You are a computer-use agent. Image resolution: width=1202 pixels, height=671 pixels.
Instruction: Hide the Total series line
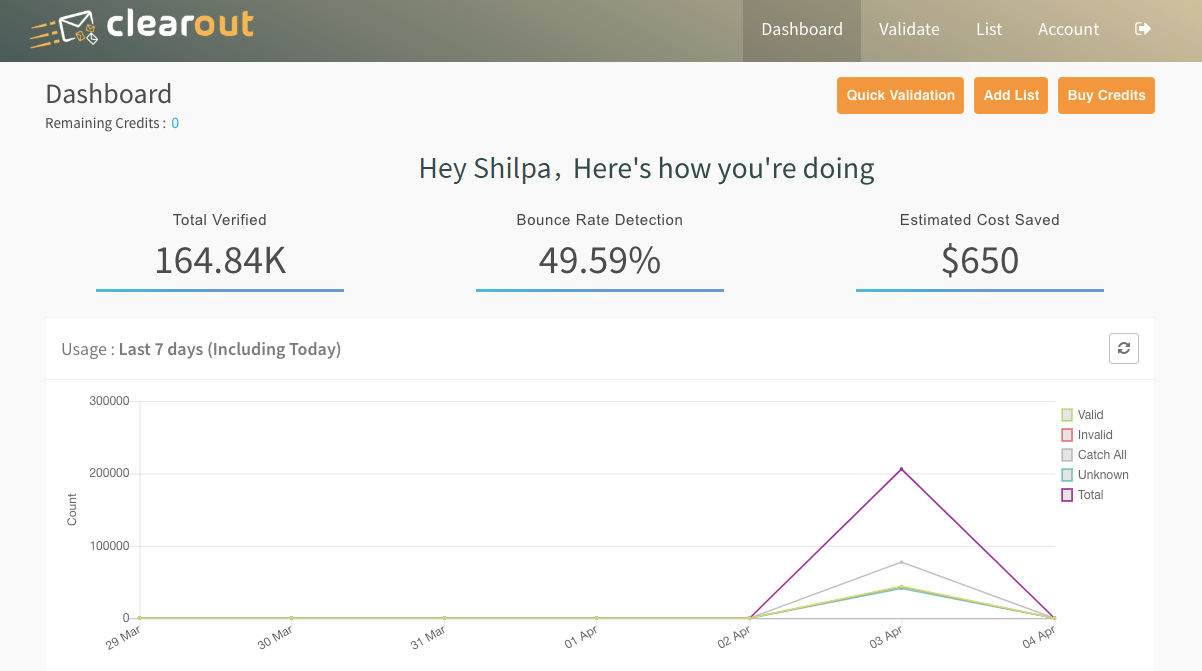click(x=1067, y=495)
